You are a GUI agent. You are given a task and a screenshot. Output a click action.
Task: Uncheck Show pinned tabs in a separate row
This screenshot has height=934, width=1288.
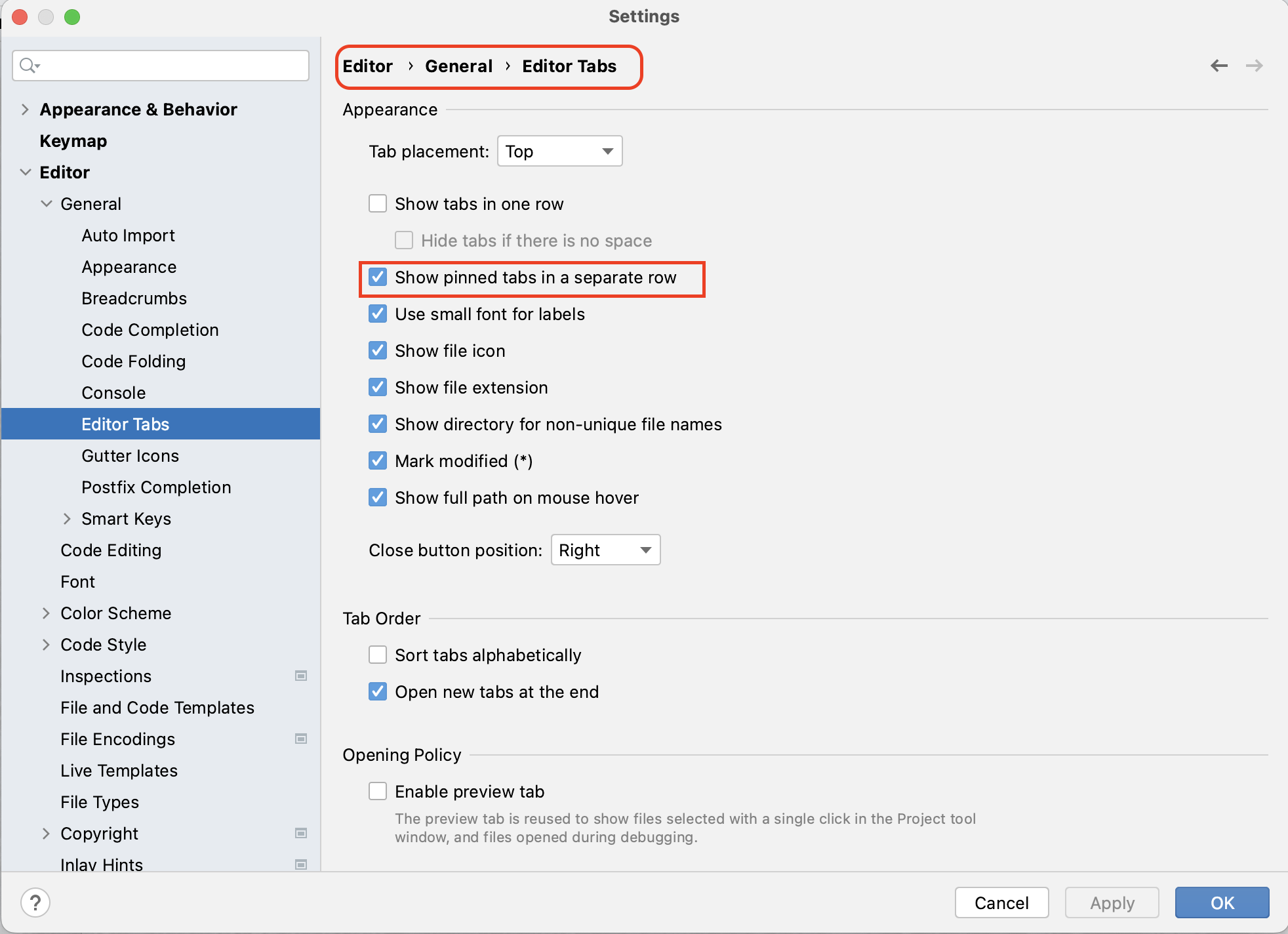coord(378,277)
